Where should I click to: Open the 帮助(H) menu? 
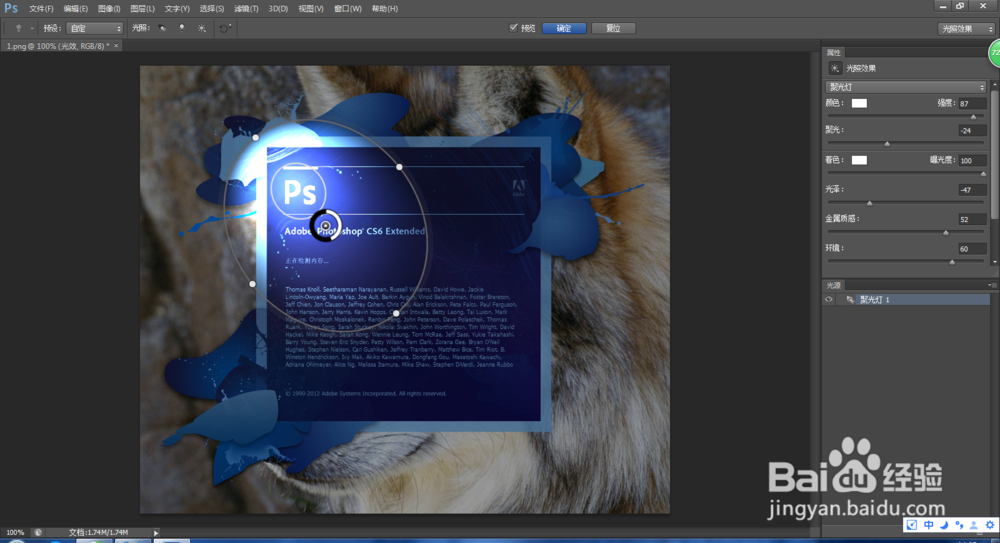(385, 9)
